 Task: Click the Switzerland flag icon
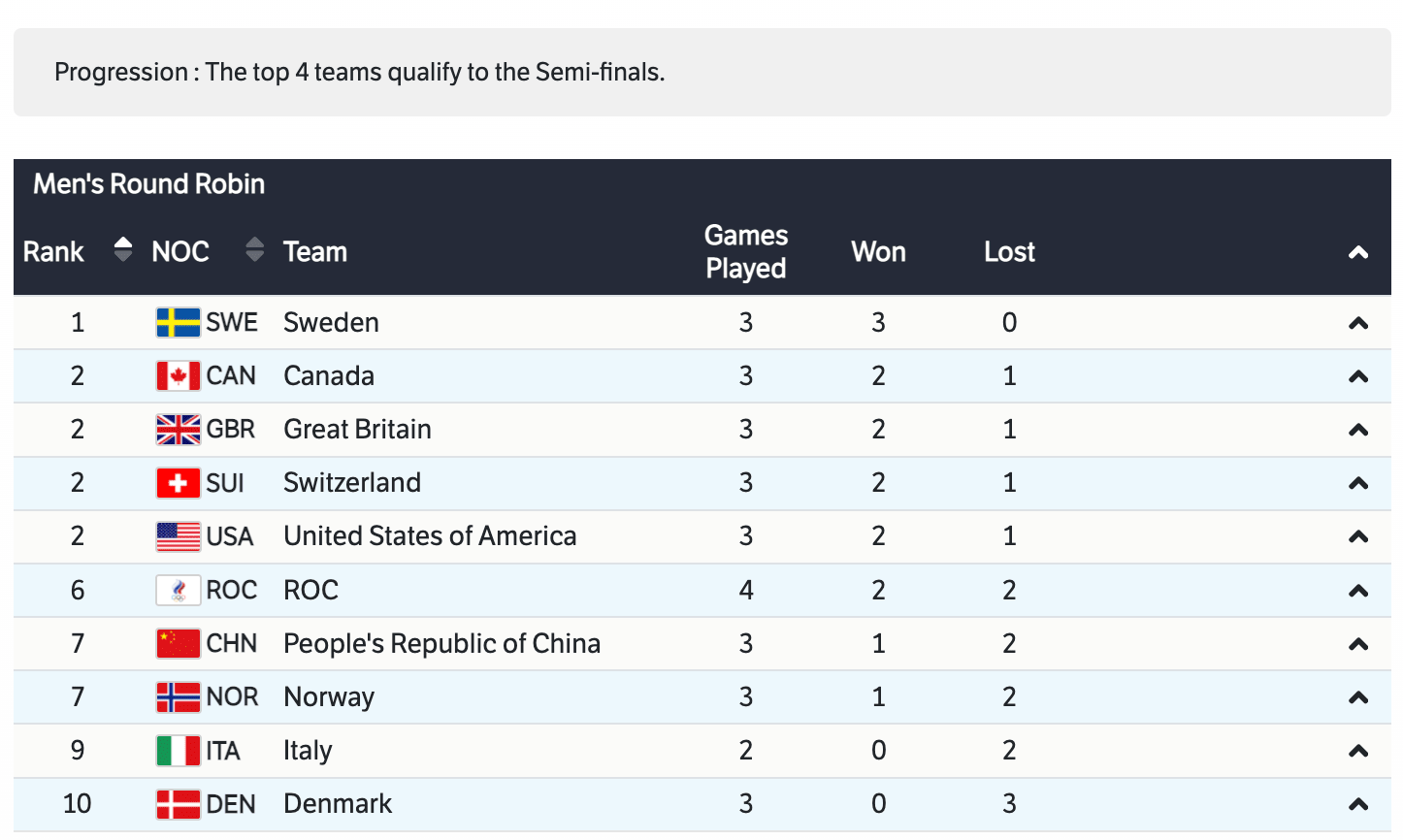click(178, 483)
